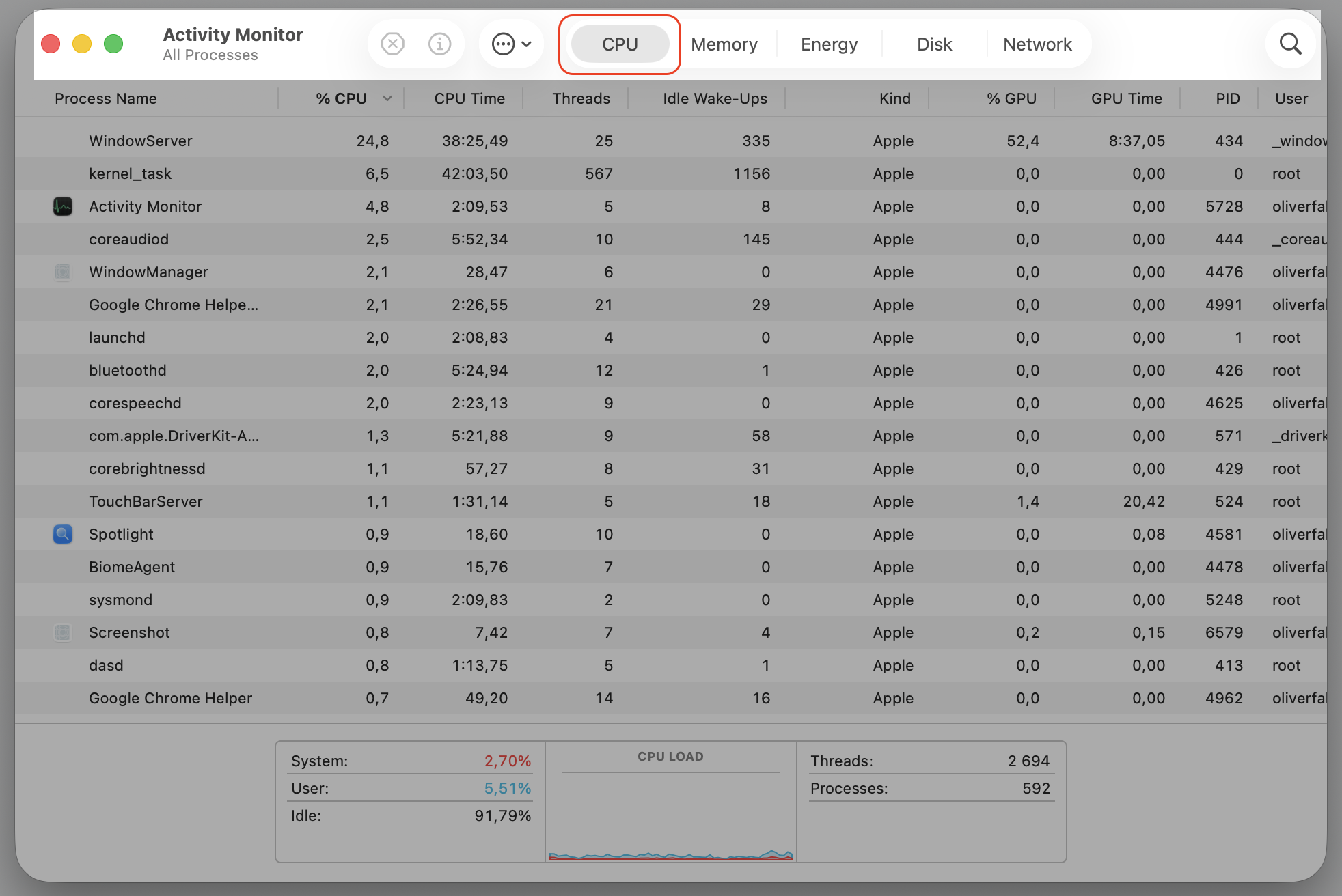Click the Activity Monitor app icon in list
The image size is (1342, 896).
tap(63, 206)
